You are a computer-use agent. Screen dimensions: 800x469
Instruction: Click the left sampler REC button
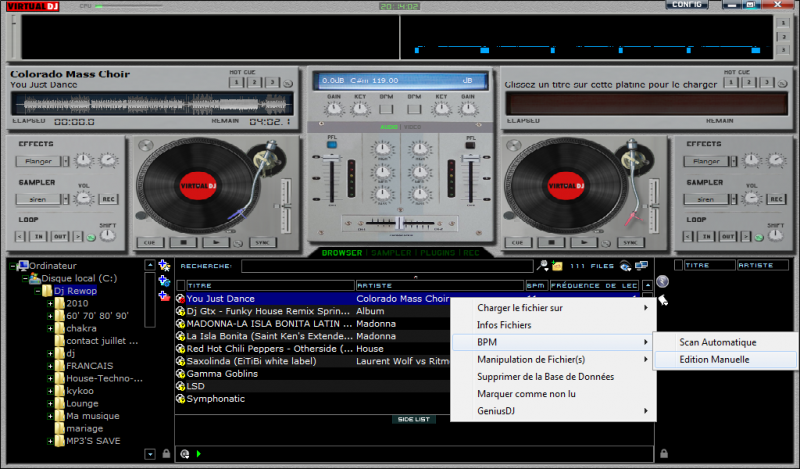(109, 199)
